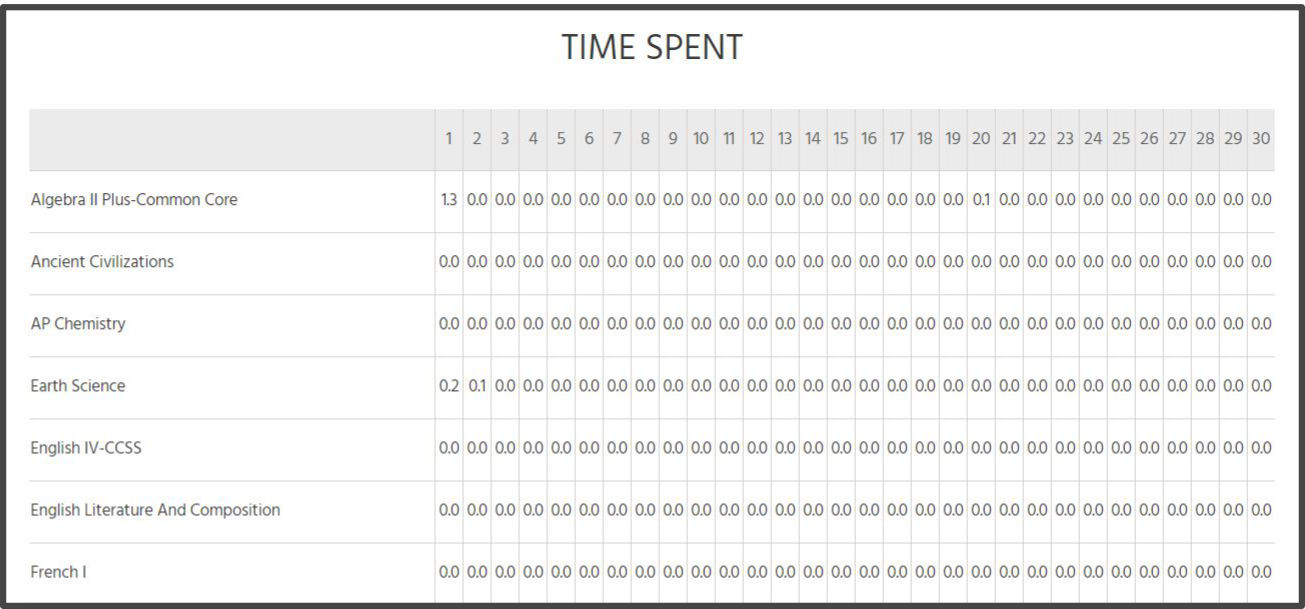Viewport: 1305px width, 609px height.
Task: Select the day 25 column header
Action: pyautogui.click(x=1121, y=139)
